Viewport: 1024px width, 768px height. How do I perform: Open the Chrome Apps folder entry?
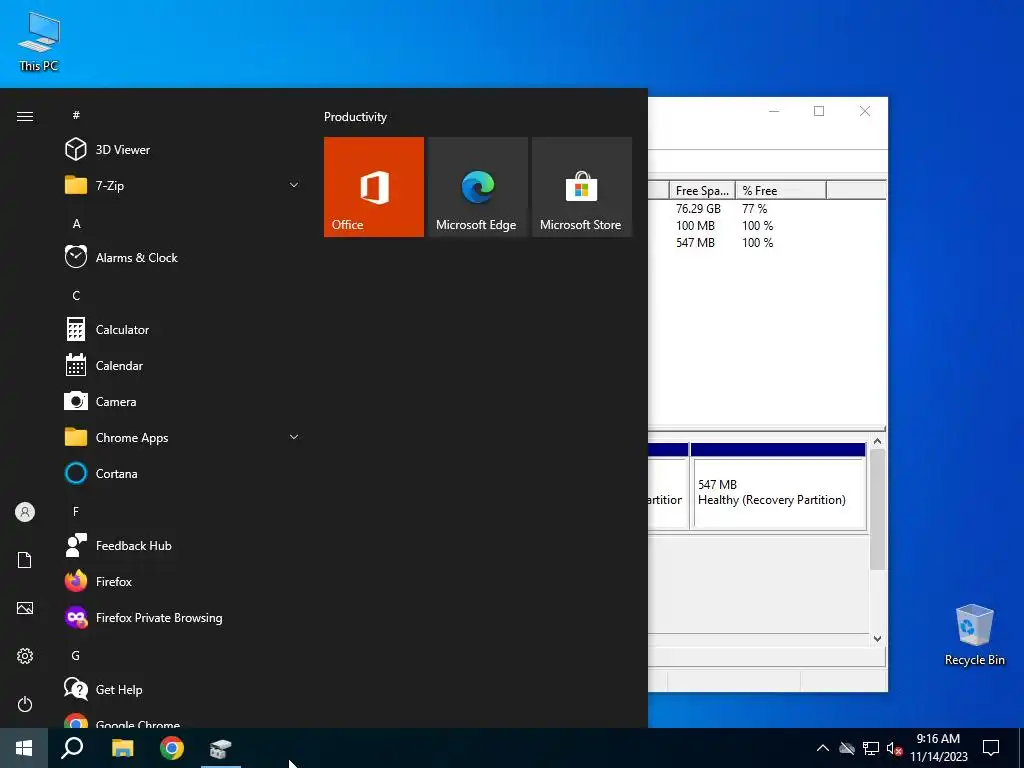click(x=183, y=438)
